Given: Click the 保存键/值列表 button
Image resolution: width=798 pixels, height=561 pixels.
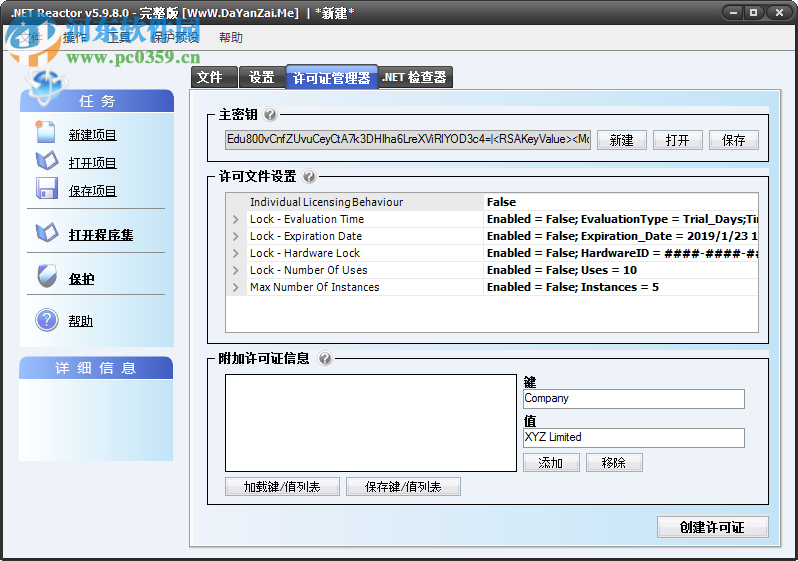Looking at the screenshot, I should (x=403, y=487).
